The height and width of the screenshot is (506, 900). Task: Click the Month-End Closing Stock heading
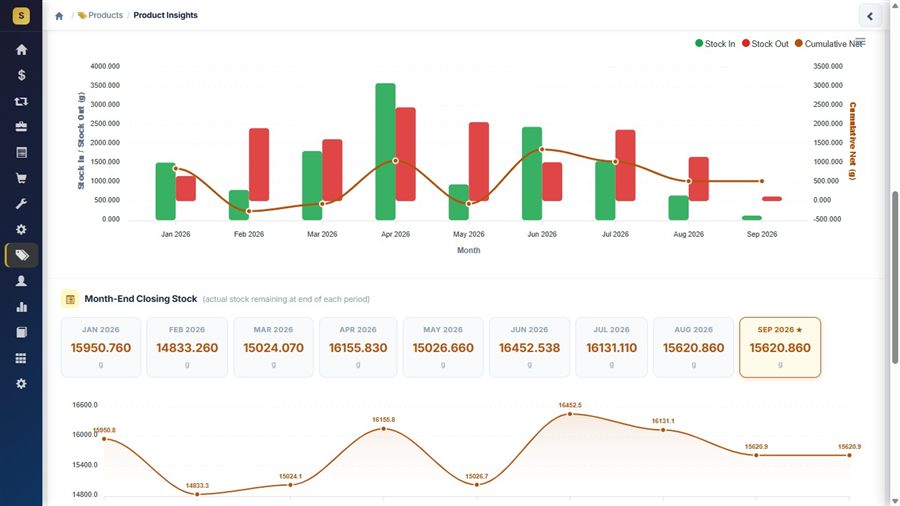141,299
